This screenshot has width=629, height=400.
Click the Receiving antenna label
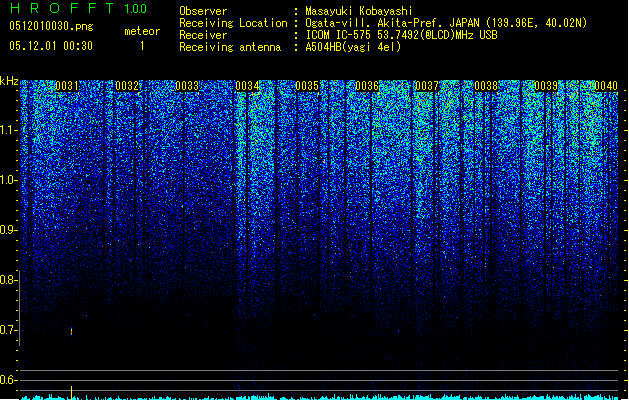click(x=230, y=47)
